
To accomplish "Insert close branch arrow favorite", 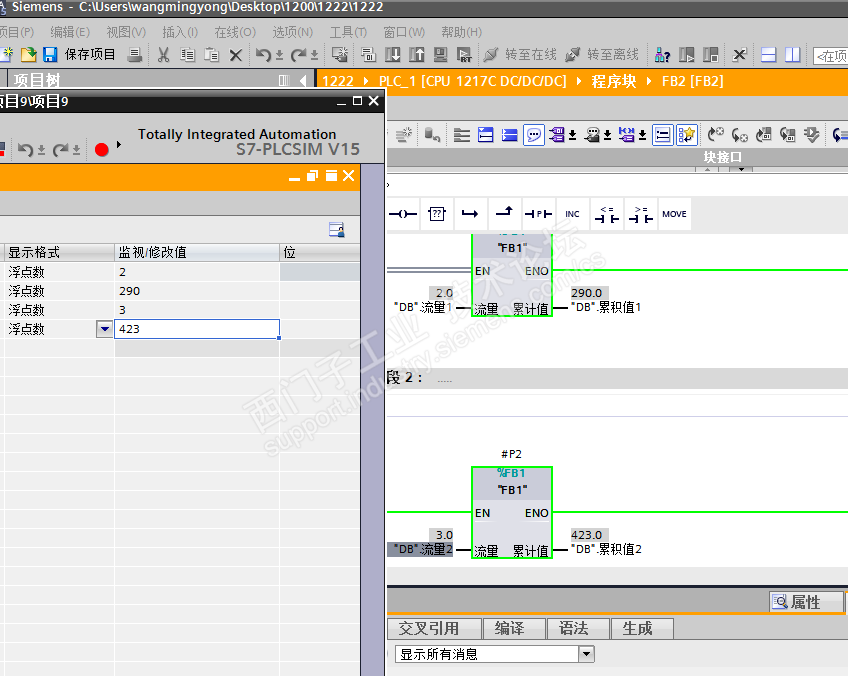I will coord(504,214).
